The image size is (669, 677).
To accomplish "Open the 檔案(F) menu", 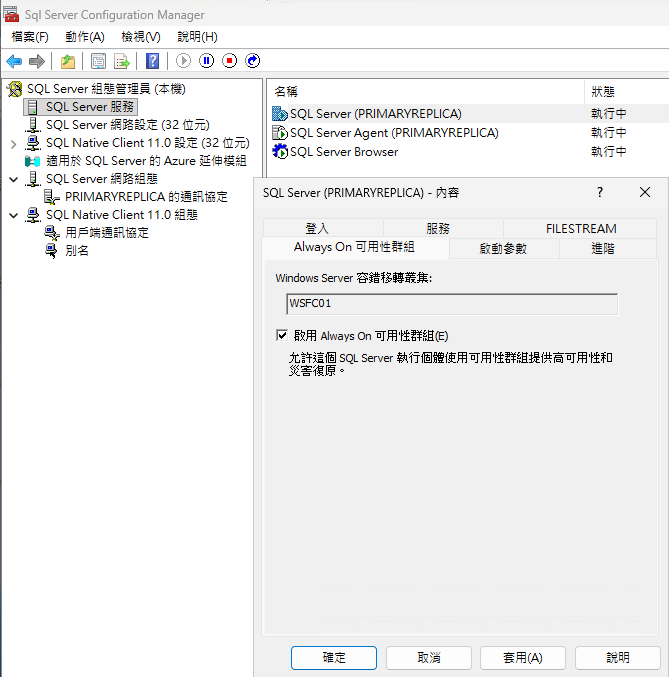I will pos(30,37).
